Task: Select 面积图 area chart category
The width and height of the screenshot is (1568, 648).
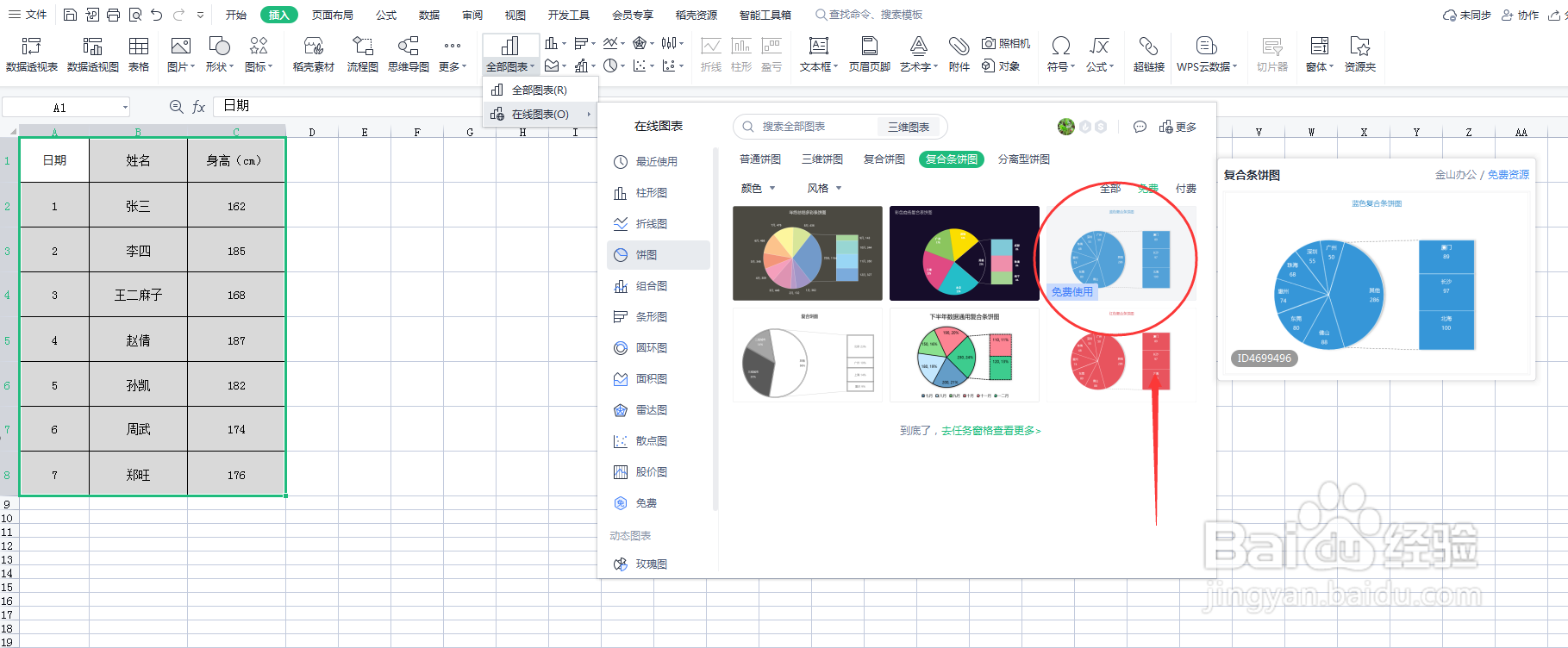Action: pos(659,379)
